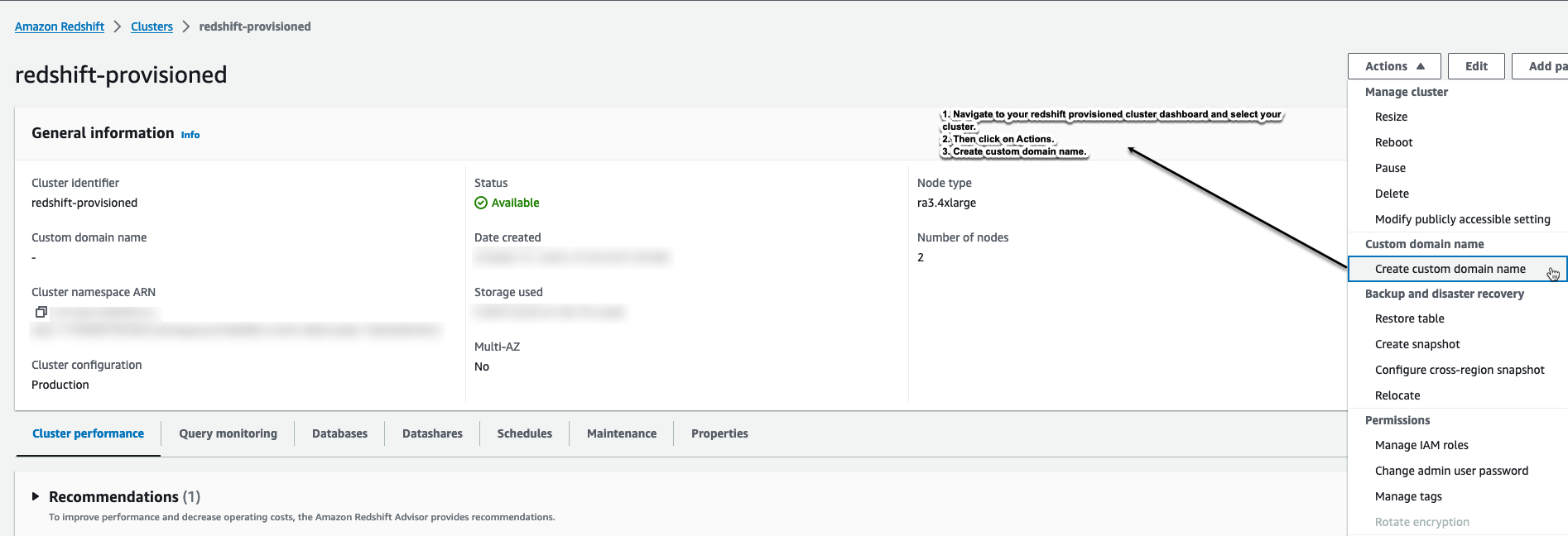Open the Datashares tab
This screenshot has width=1568, height=536.
[x=432, y=433]
